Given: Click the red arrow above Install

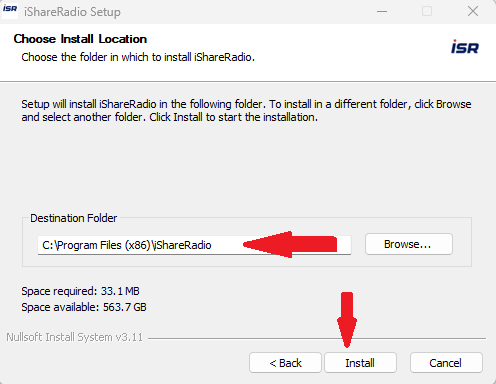Looking at the screenshot, I should 347,320.
